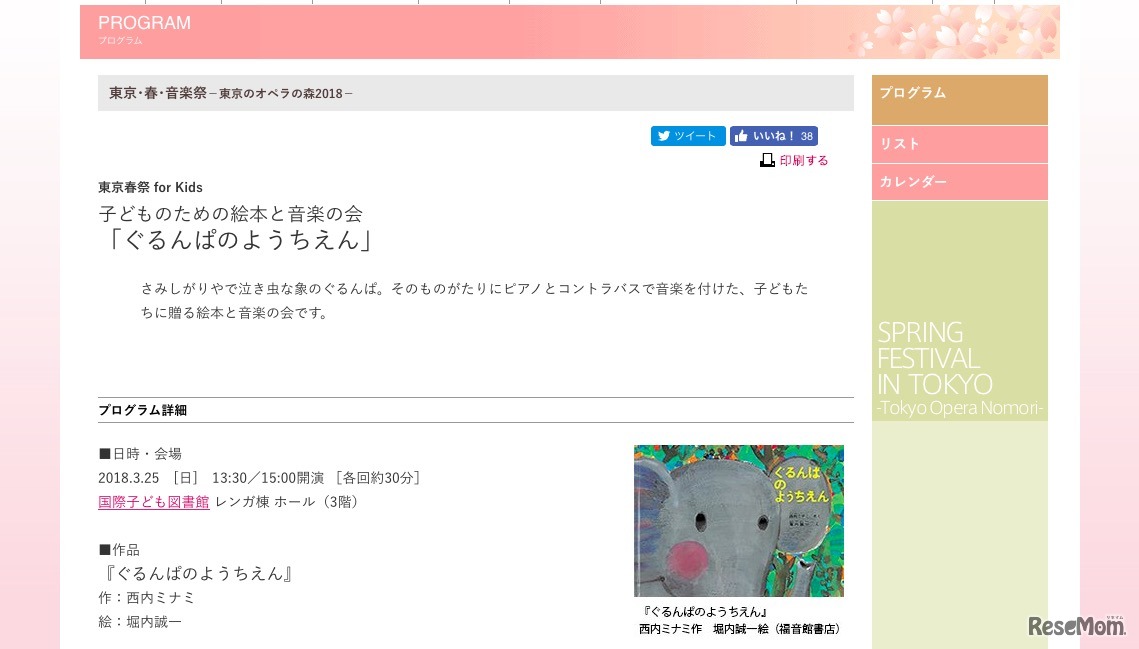Click the book cover caption with 福音館書店

tap(739, 620)
